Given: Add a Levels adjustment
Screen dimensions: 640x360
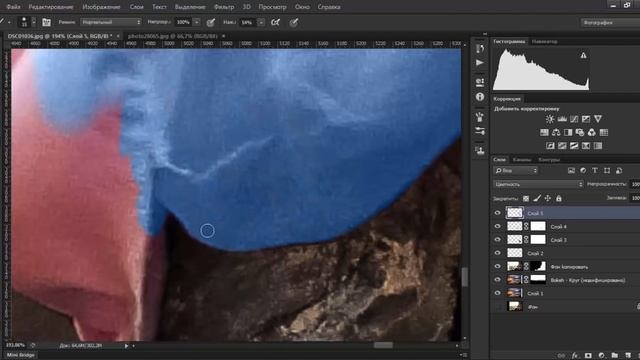Looking at the screenshot, I should click(x=562, y=119).
